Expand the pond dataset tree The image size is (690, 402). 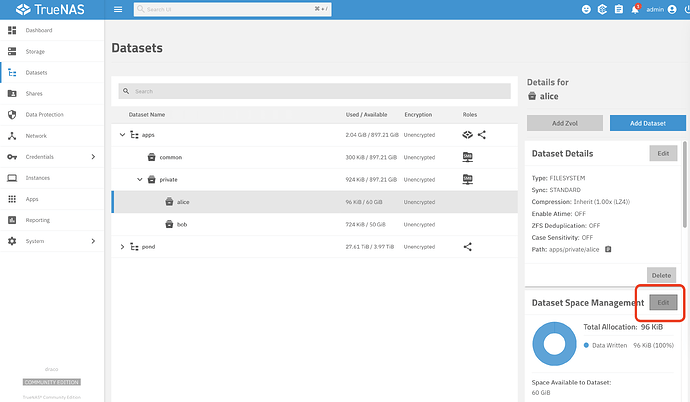[x=122, y=247]
